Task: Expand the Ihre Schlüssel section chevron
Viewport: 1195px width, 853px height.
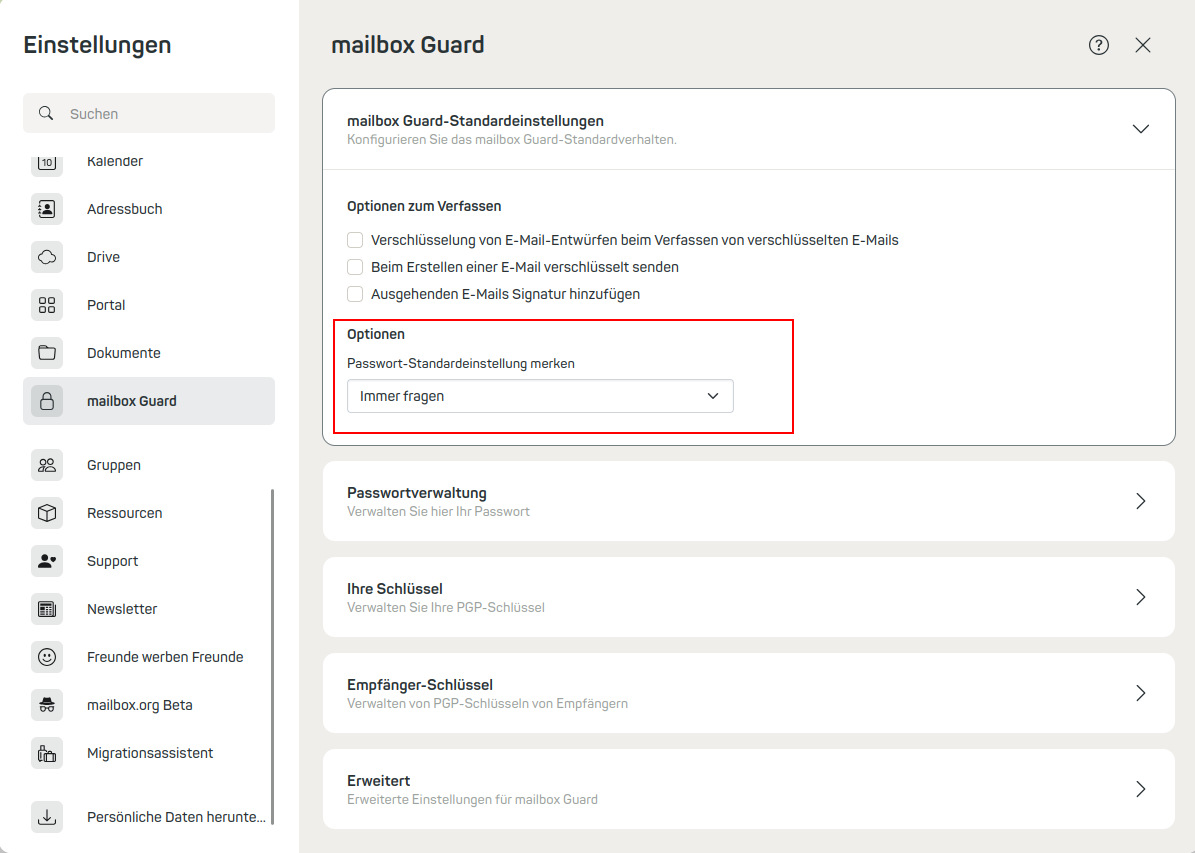Action: pos(1141,597)
